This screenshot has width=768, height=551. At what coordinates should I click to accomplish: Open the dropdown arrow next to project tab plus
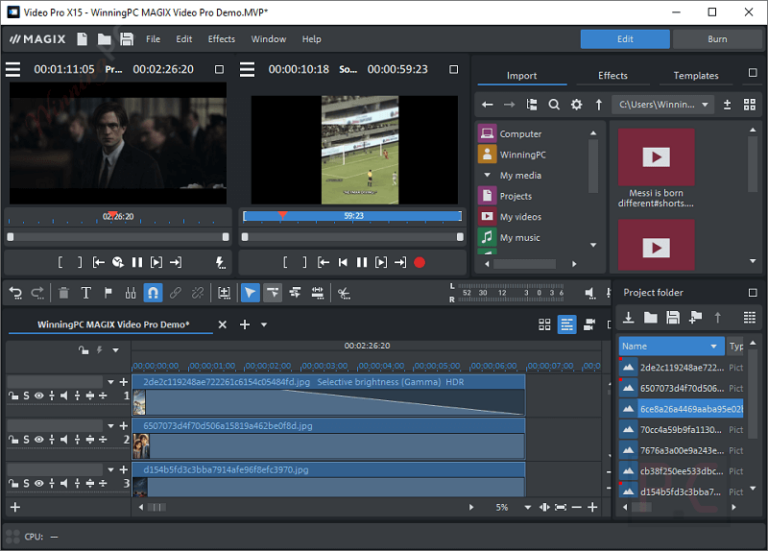tap(264, 324)
